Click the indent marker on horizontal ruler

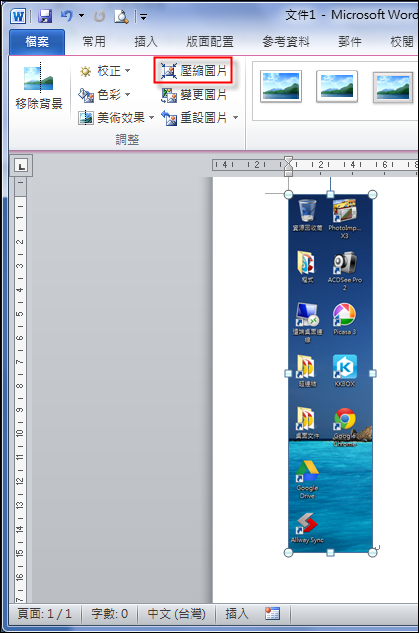[288, 166]
